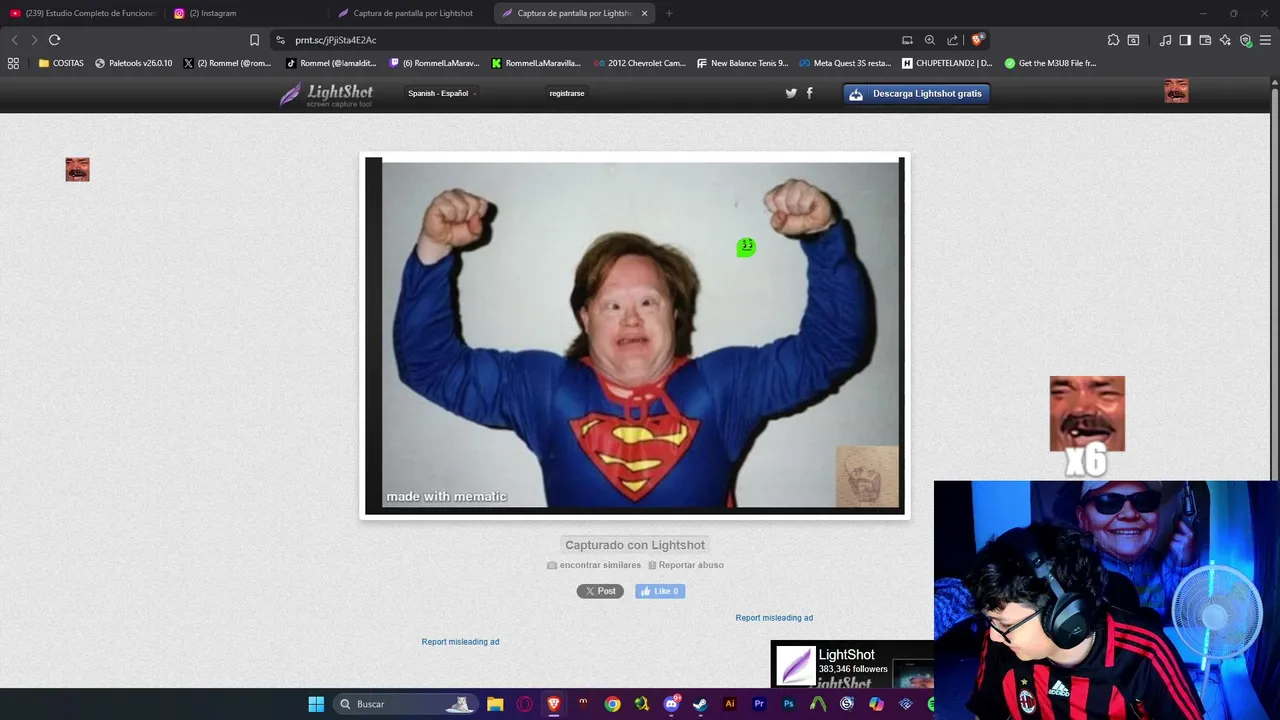The image size is (1280, 720).
Task: Click the captured Superman screenshot image
Action: click(x=635, y=336)
